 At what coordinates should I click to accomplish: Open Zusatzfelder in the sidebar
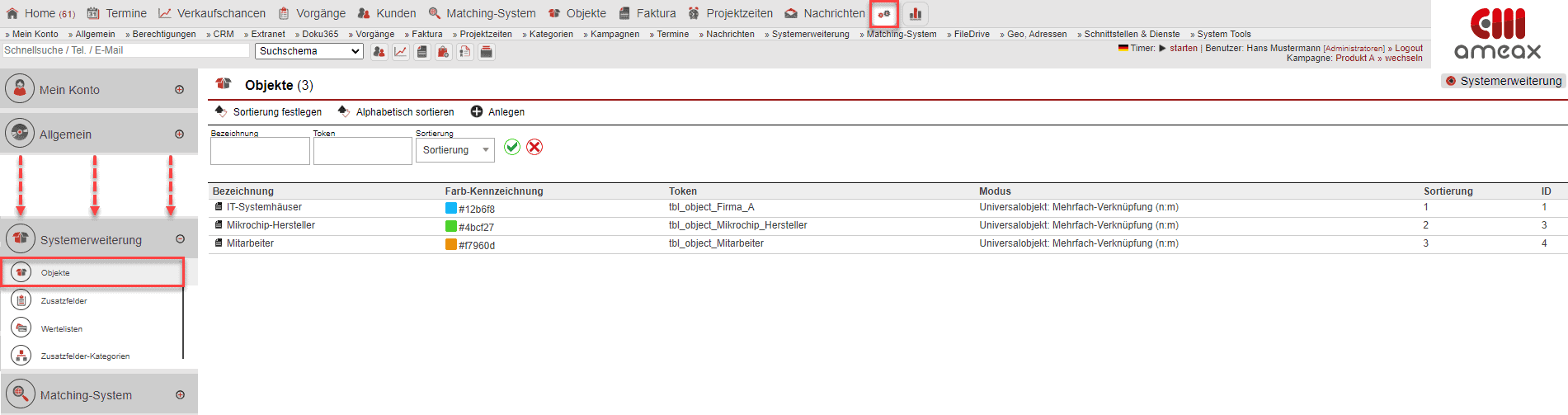pos(64,301)
